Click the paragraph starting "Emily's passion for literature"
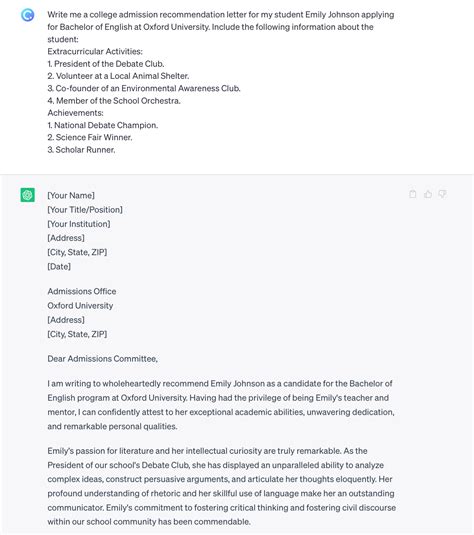Viewport: 474px width, 535px height. click(221, 486)
